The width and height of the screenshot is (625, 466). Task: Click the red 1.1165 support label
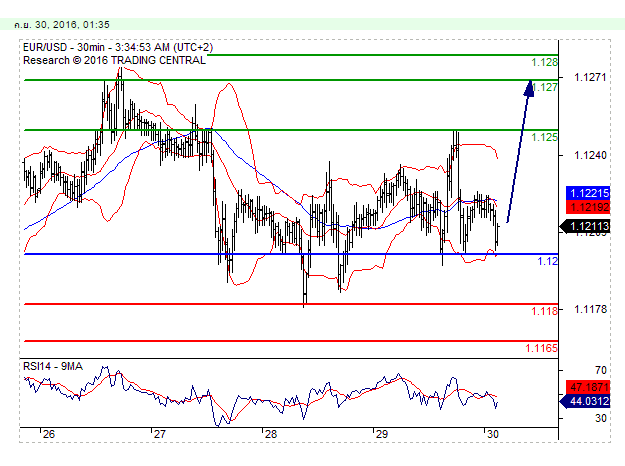541,348
